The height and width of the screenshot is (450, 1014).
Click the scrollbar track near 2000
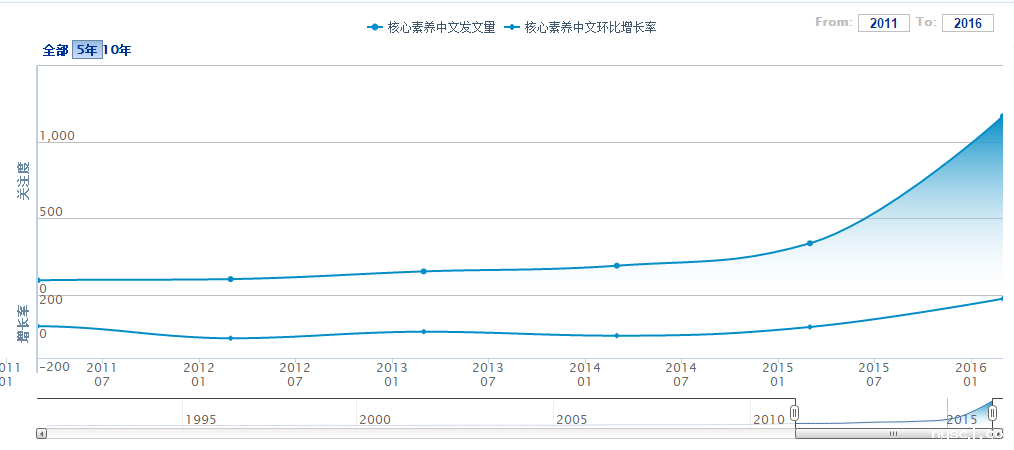click(x=374, y=433)
